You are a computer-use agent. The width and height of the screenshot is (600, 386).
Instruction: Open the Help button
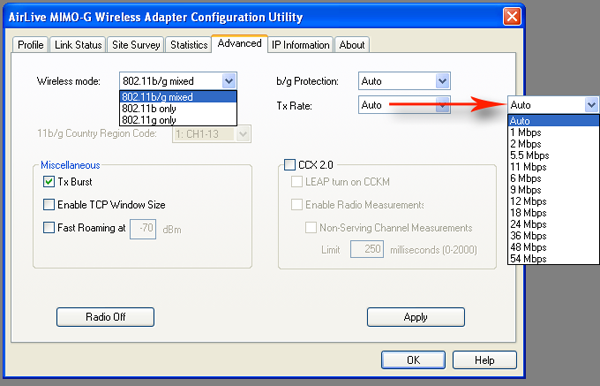click(484, 360)
